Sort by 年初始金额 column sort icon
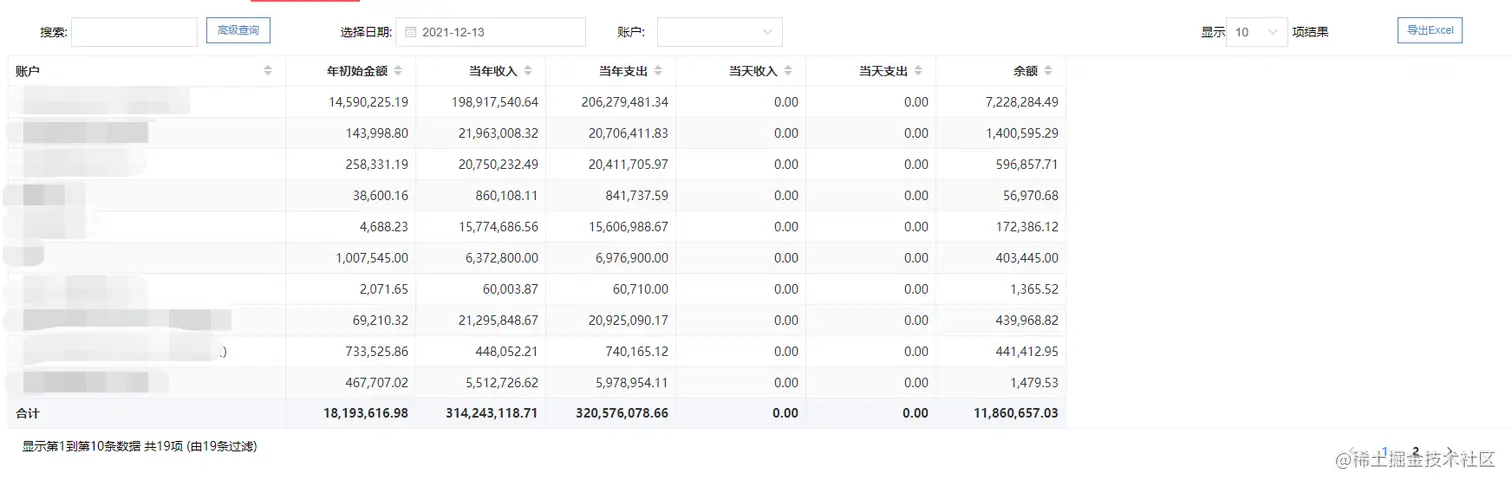1512x486 pixels. tap(398, 71)
